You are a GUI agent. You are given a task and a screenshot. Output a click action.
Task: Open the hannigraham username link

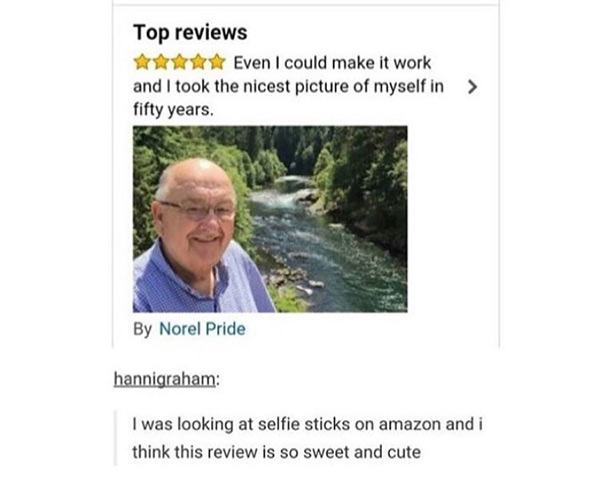click(x=165, y=379)
